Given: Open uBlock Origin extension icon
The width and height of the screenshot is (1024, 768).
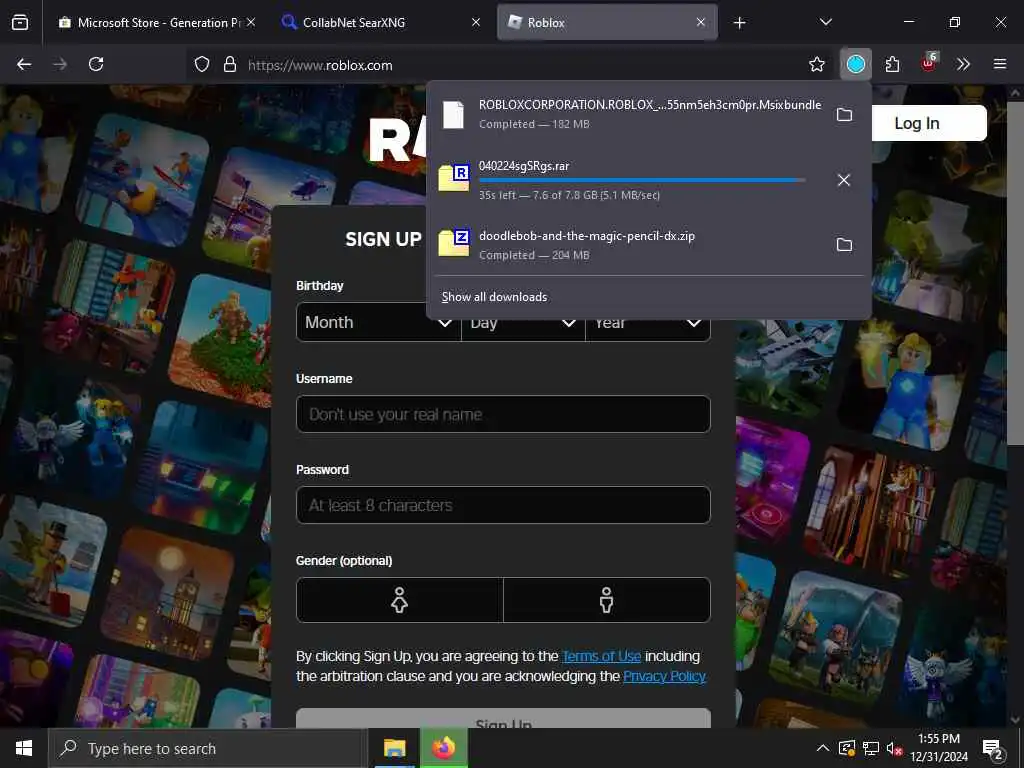Looking at the screenshot, I should pos(929,63).
